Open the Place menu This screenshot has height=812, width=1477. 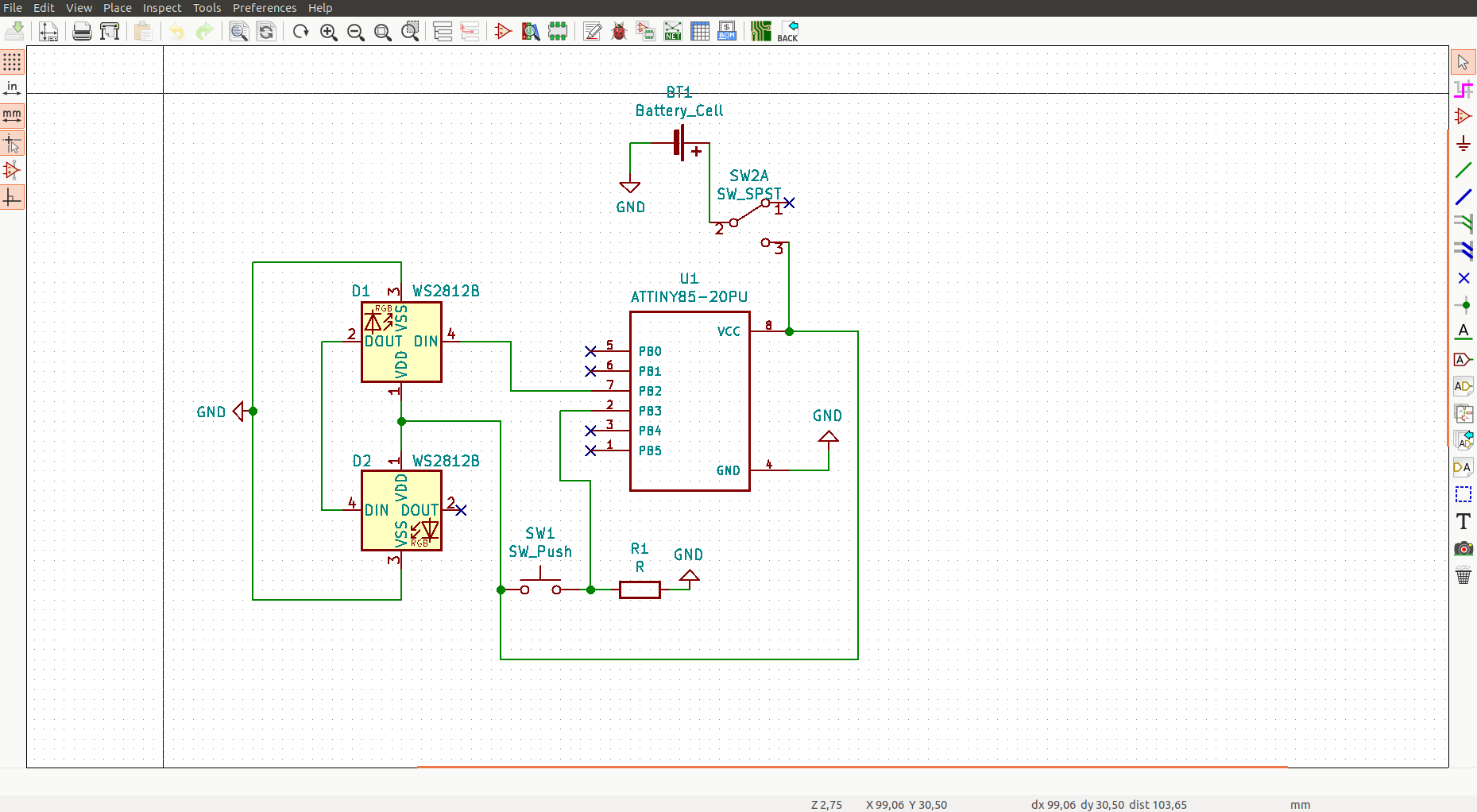pyautogui.click(x=118, y=8)
